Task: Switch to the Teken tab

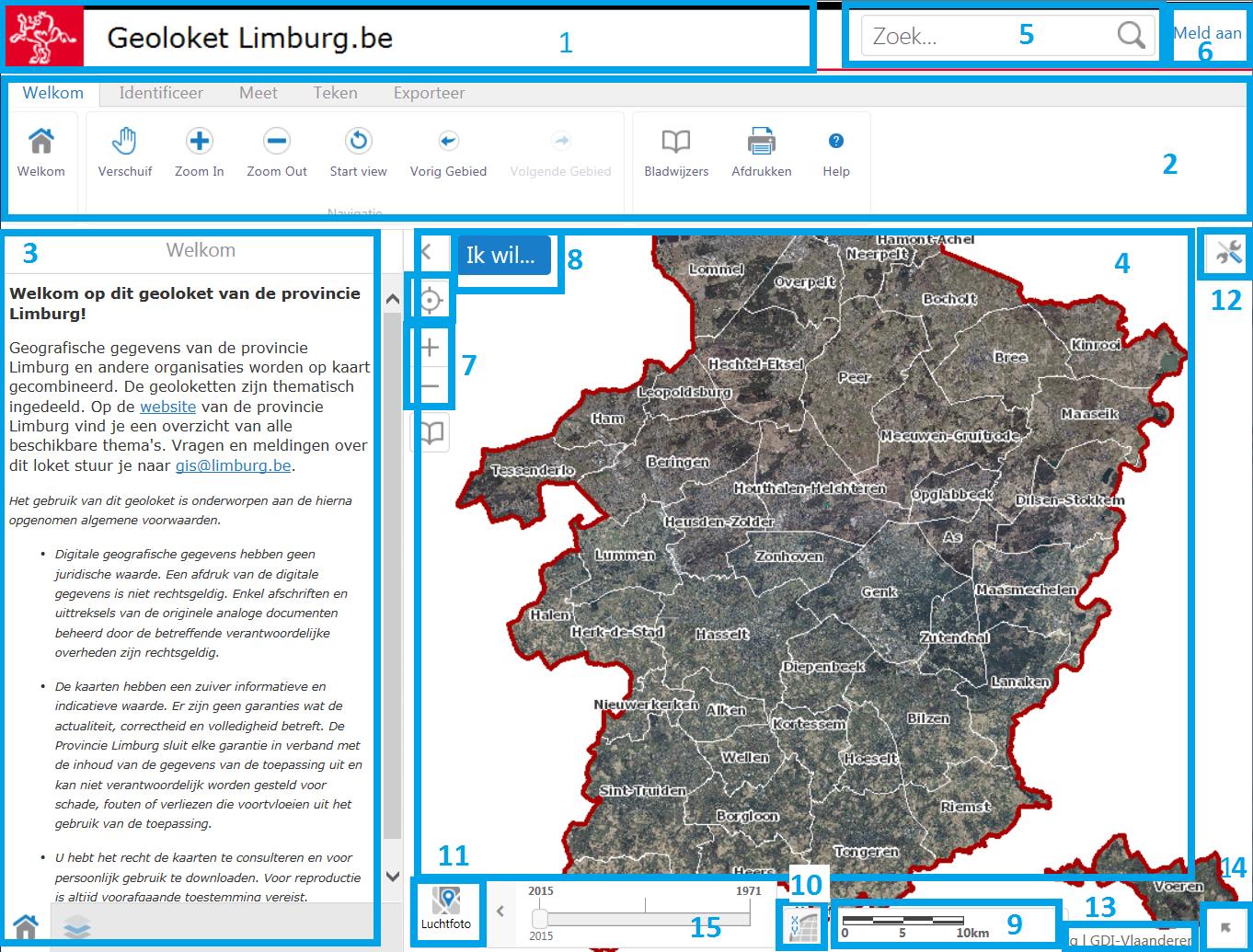Action: tap(335, 93)
